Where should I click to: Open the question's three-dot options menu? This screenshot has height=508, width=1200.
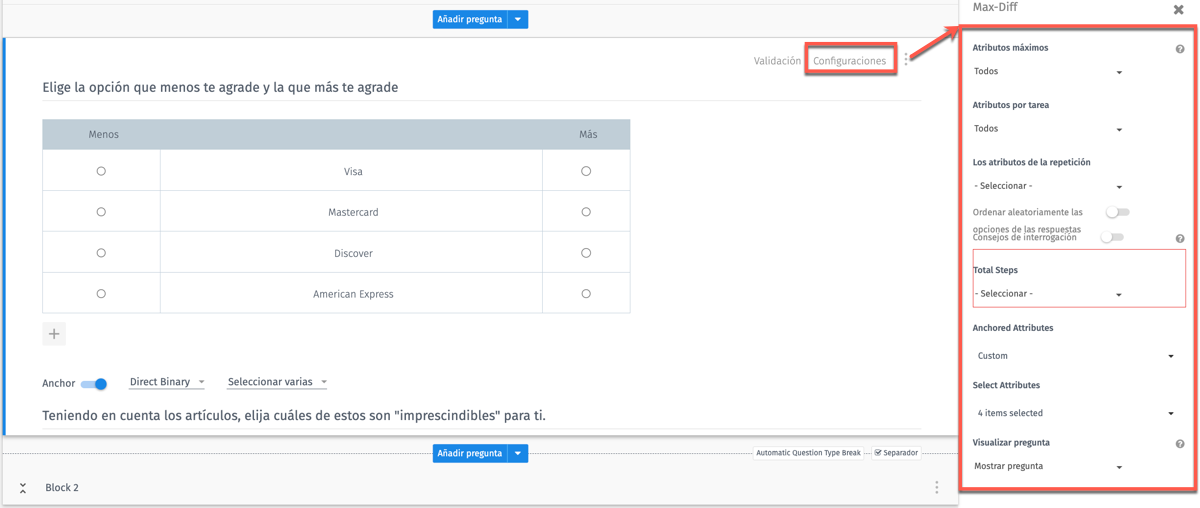906,60
